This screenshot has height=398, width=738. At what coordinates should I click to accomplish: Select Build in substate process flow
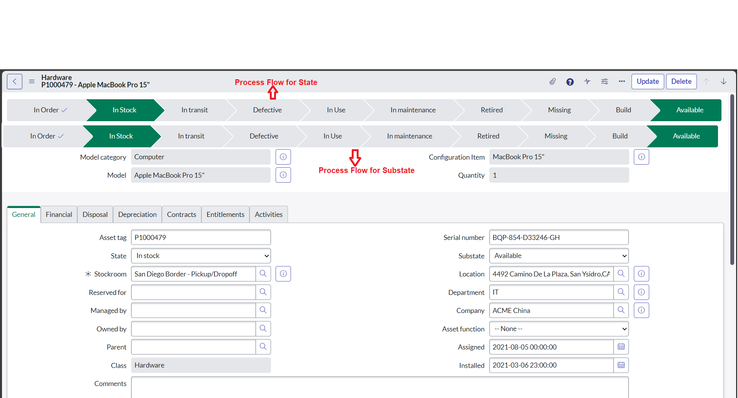pos(620,136)
